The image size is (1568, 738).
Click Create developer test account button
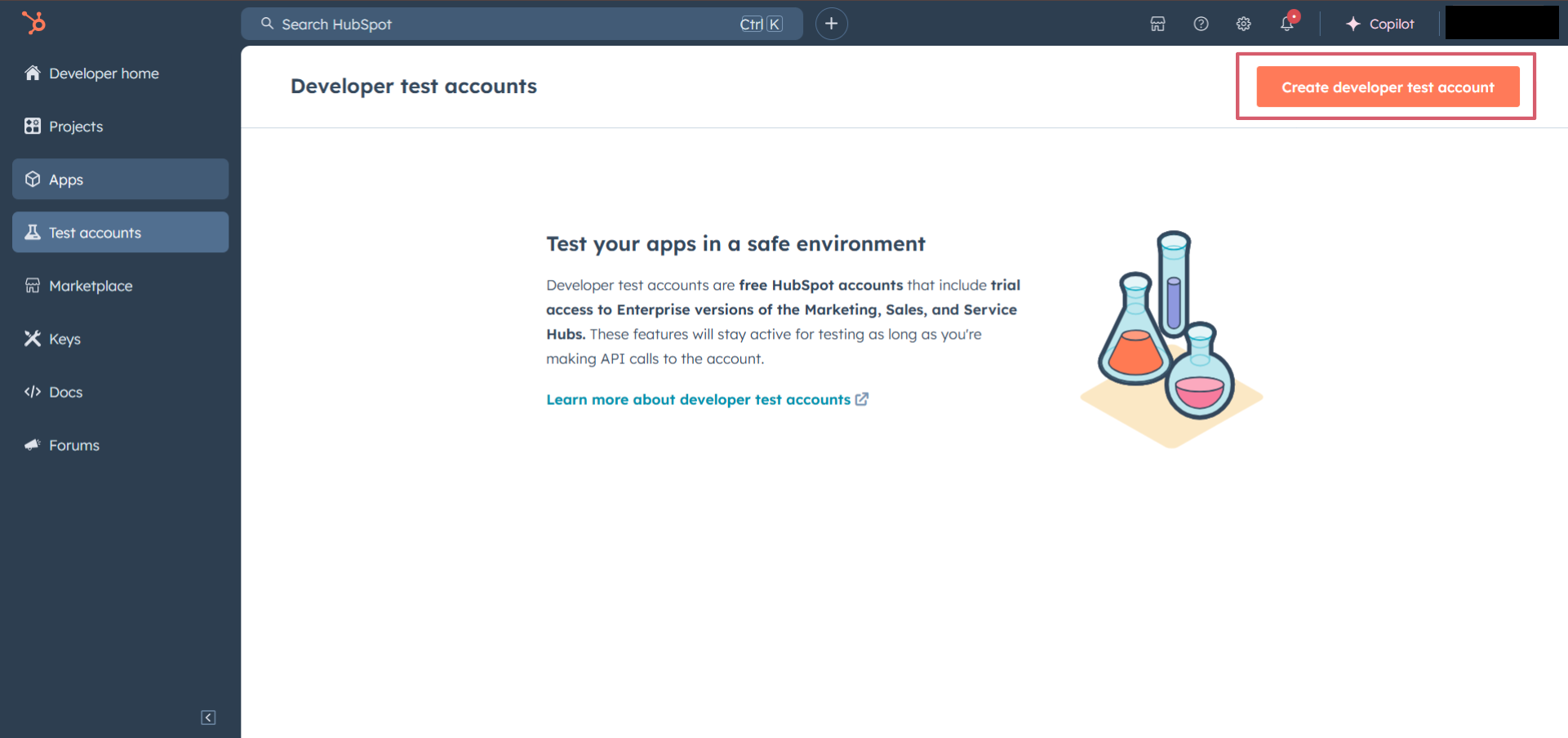pyautogui.click(x=1388, y=87)
